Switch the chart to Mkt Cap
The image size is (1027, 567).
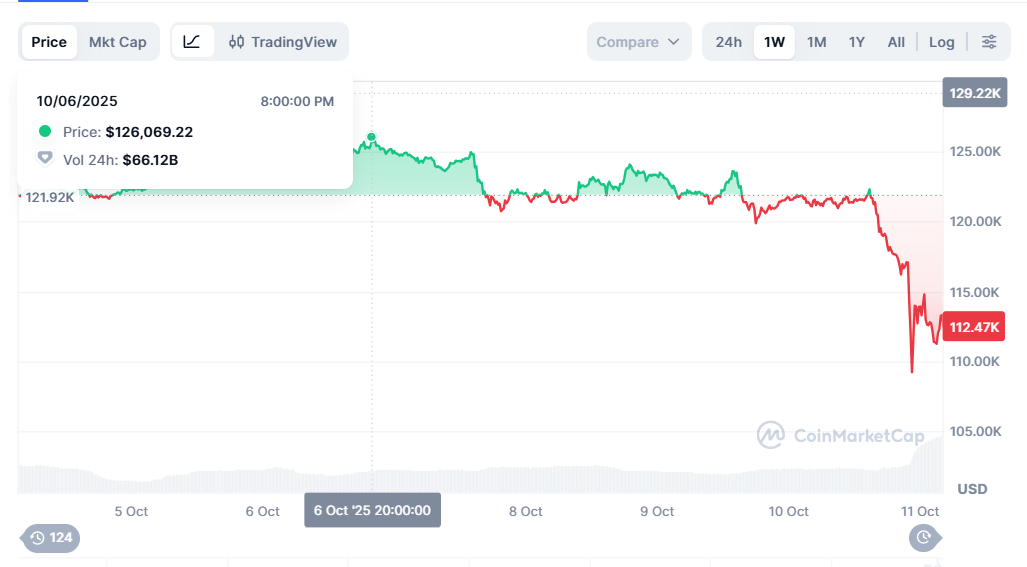(x=117, y=42)
